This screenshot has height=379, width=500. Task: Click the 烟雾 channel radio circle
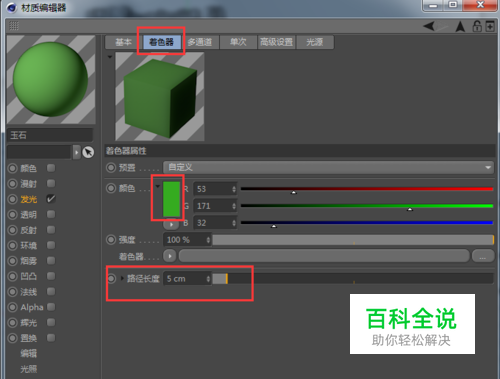click(12, 261)
